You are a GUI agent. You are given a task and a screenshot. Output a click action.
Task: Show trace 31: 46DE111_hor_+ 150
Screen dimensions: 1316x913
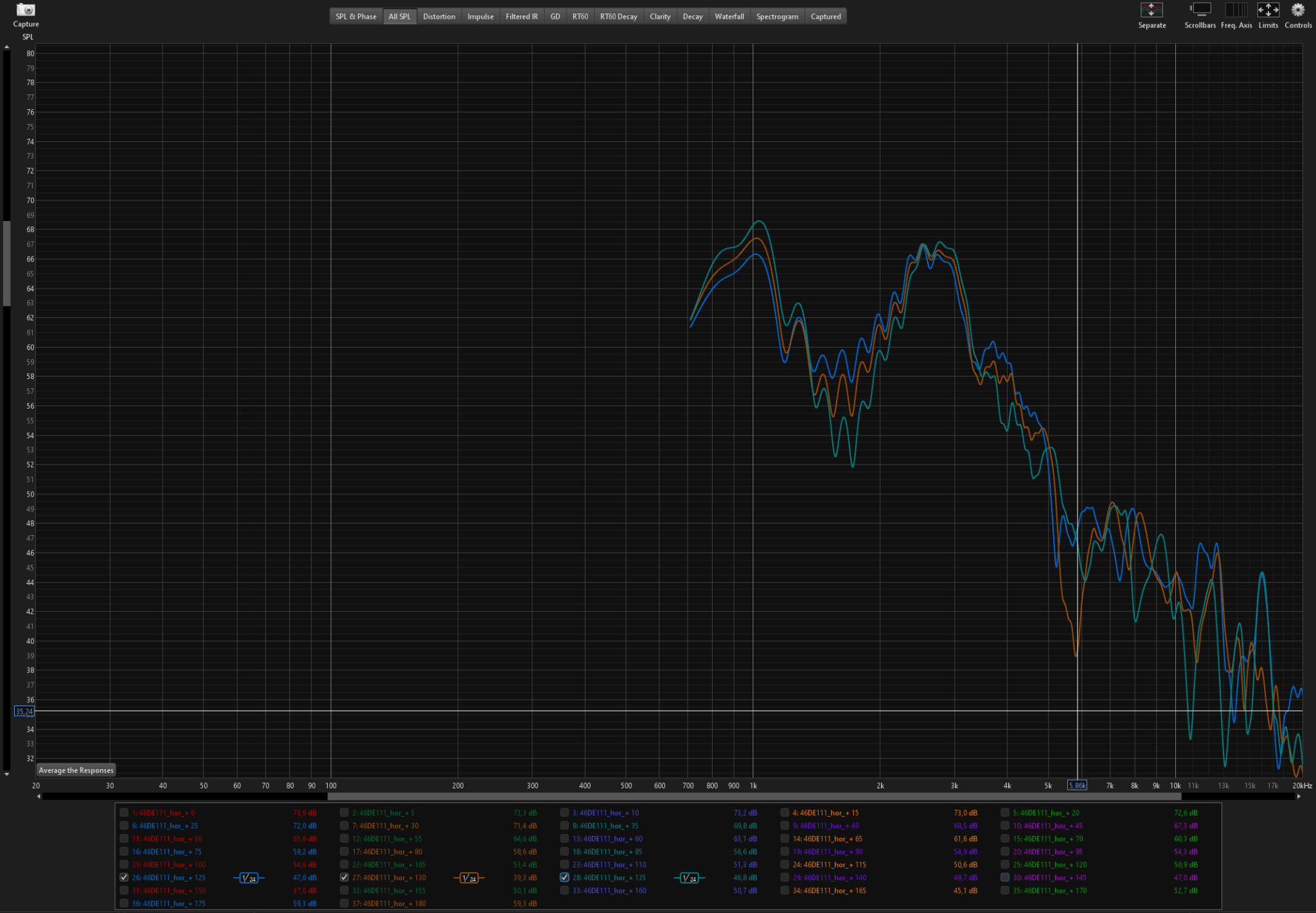[124, 891]
